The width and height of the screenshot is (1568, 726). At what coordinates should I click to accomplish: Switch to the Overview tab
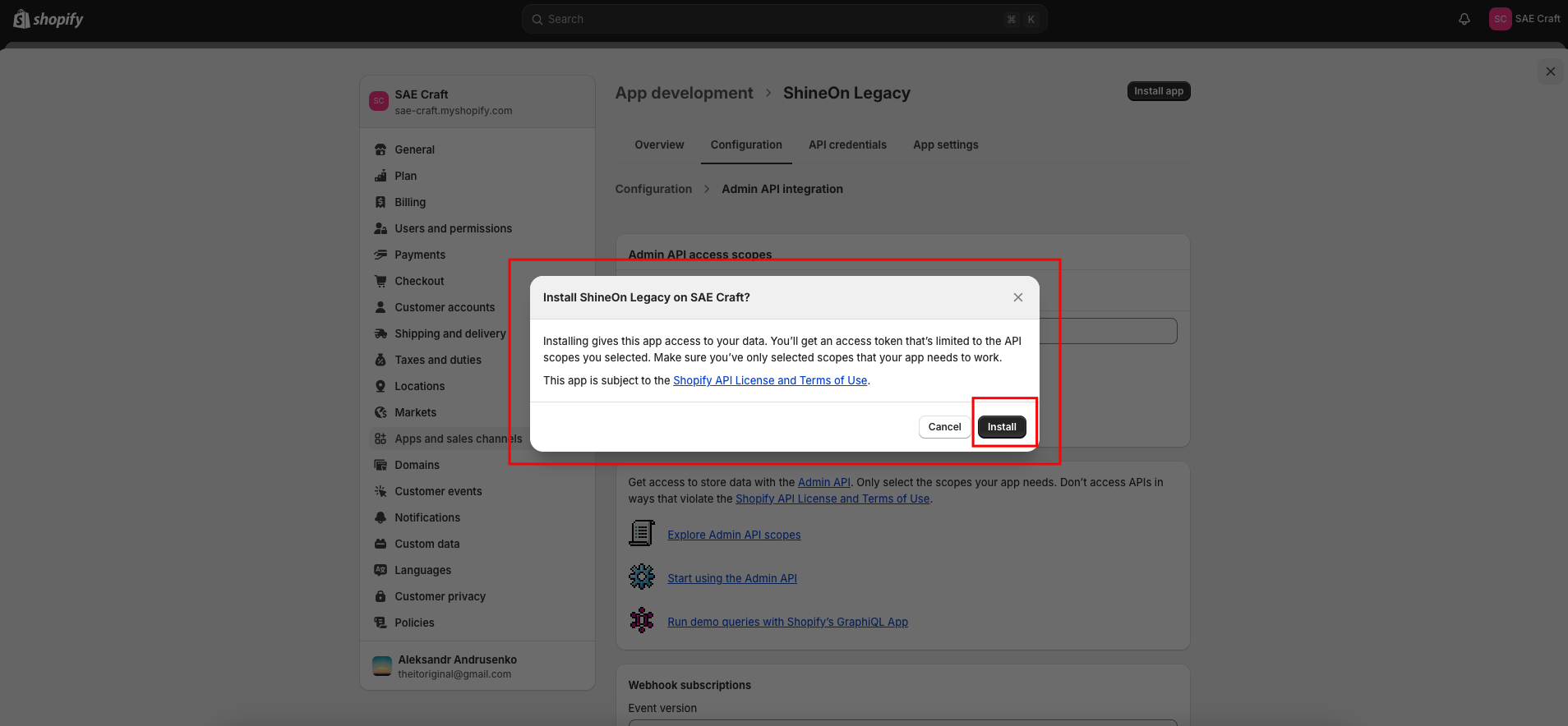click(x=659, y=145)
